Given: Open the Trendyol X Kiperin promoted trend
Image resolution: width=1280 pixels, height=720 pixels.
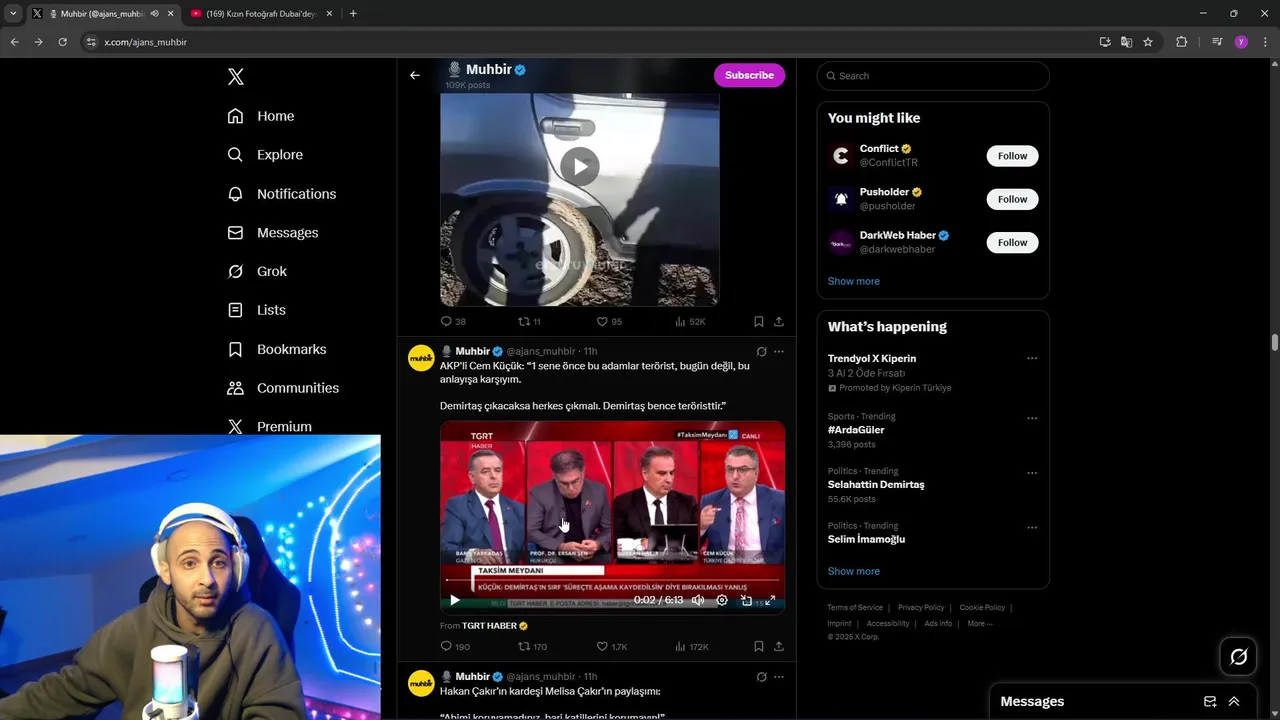Looking at the screenshot, I should pyautogui.click(x=872, y=358).
